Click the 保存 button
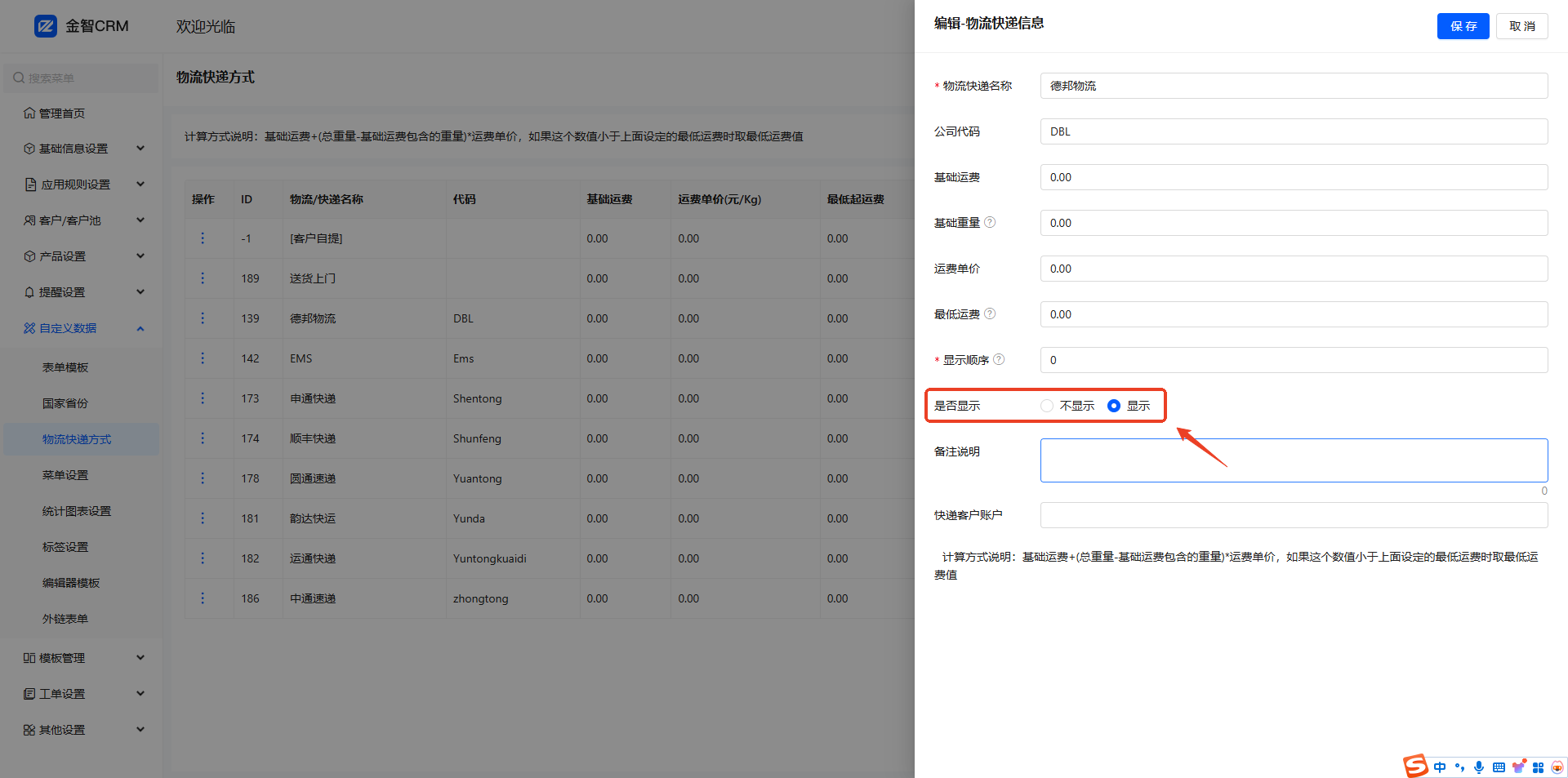The image size is (1568, 778). 1463,26
